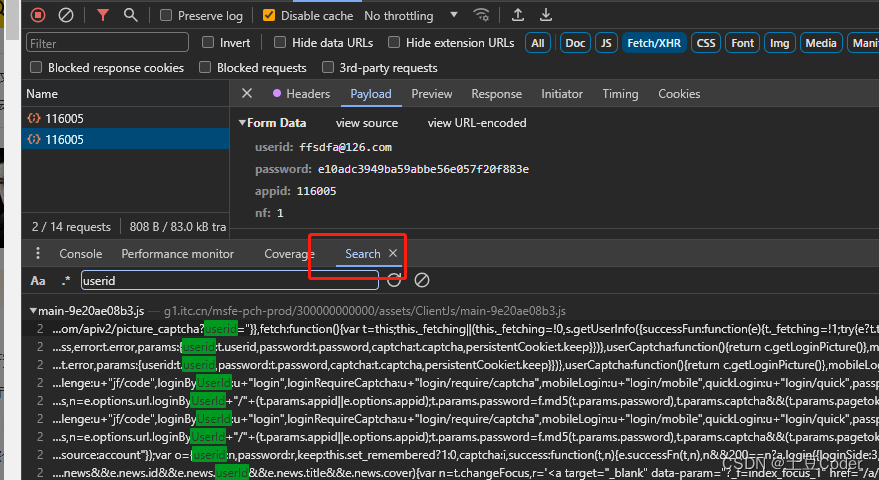
Task: Filter requests by Font
Action: click(x=743, y=43)
